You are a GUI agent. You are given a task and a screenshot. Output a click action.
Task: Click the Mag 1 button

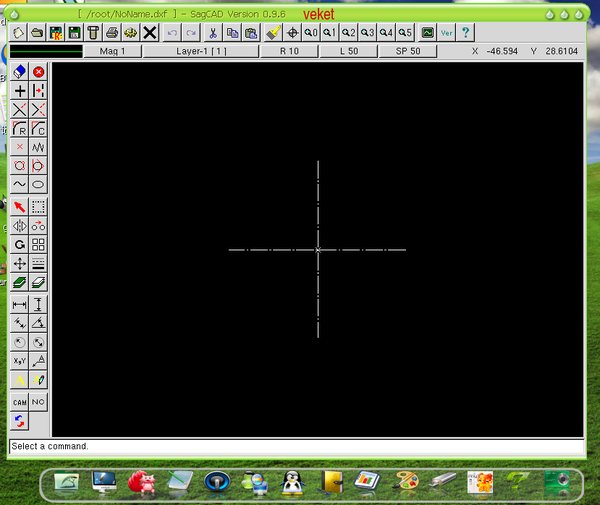(112, 51)
